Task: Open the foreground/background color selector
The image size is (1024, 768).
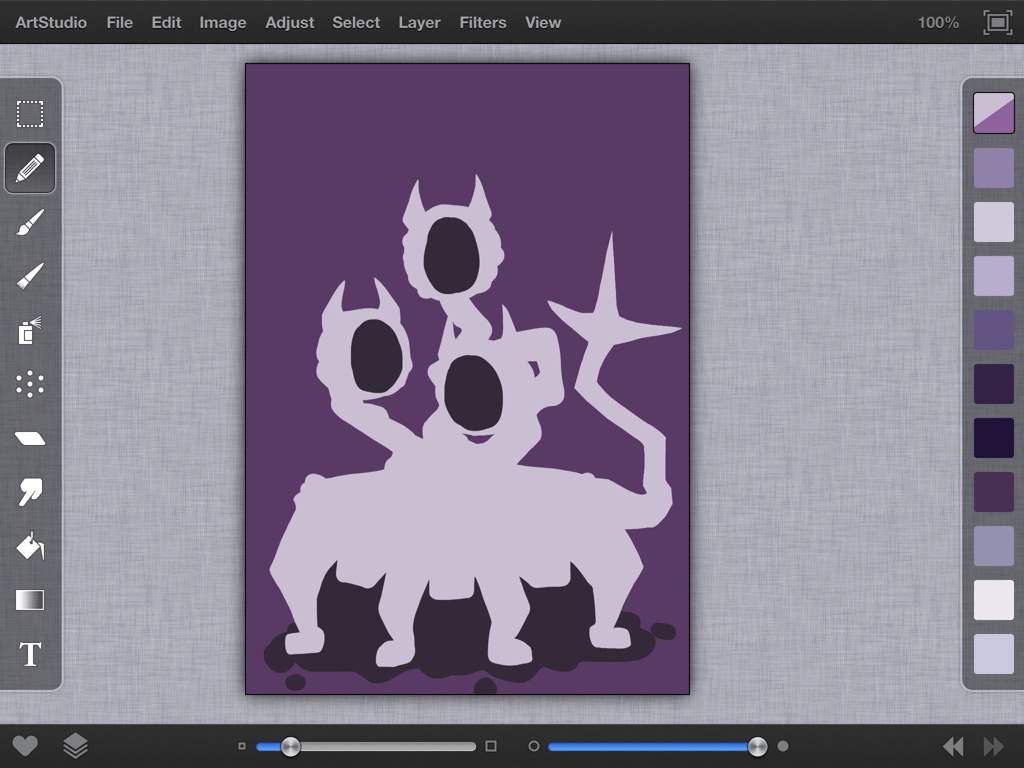Action: coord(993,113)
